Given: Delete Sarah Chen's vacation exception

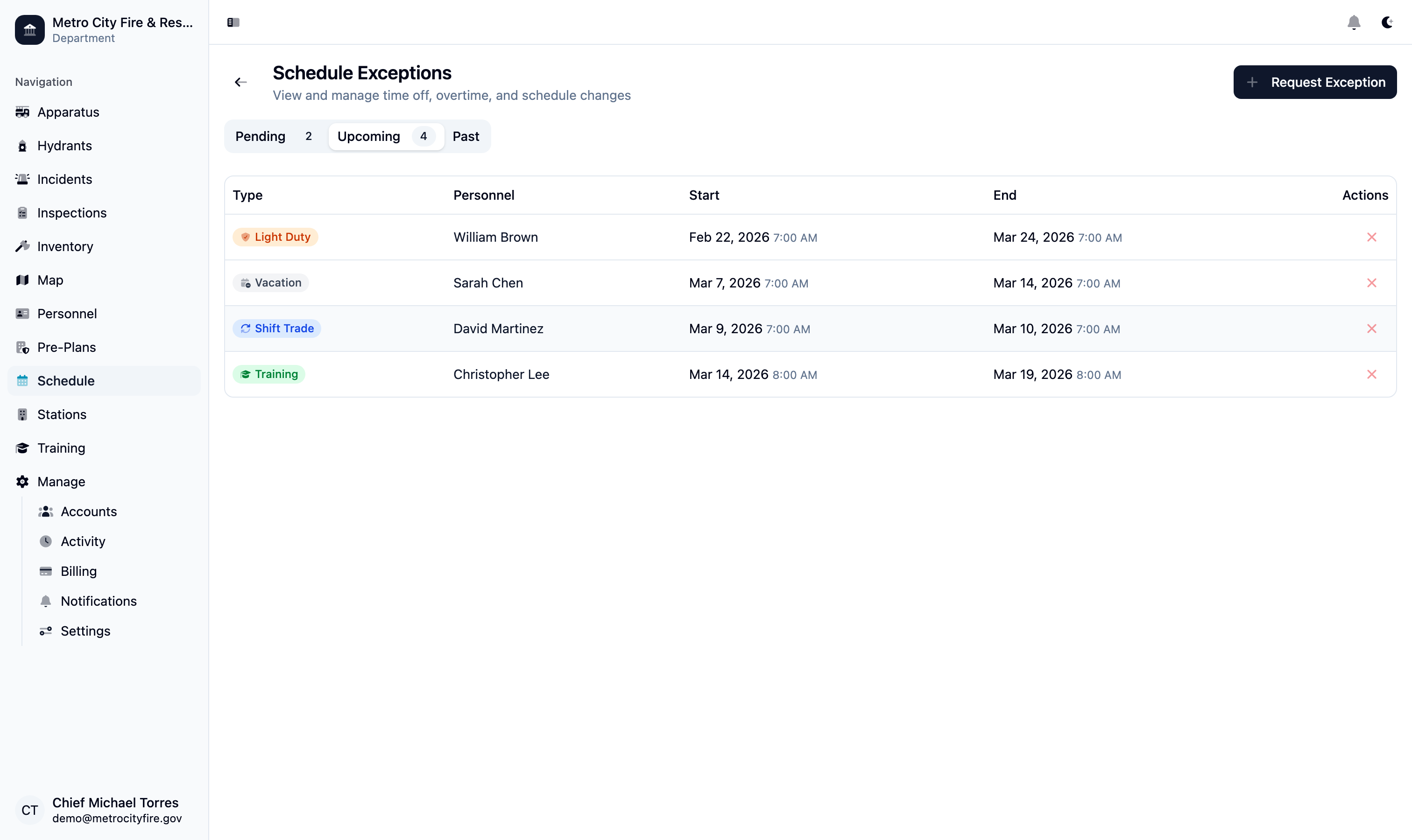Looking at the screenshot, I should pos(1371,282).
